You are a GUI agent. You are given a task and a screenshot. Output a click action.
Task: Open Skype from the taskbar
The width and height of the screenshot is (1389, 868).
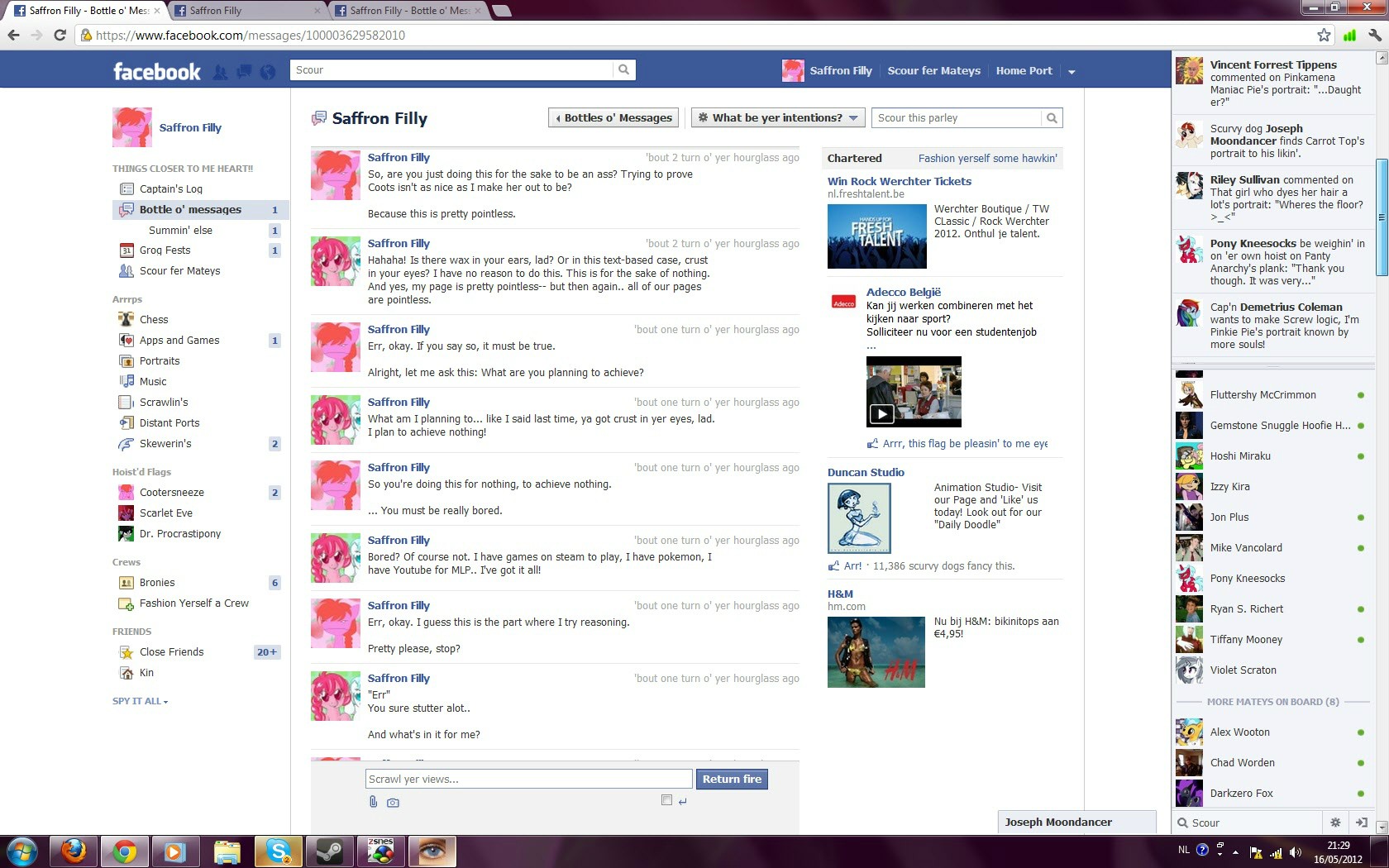pos(278,851)
